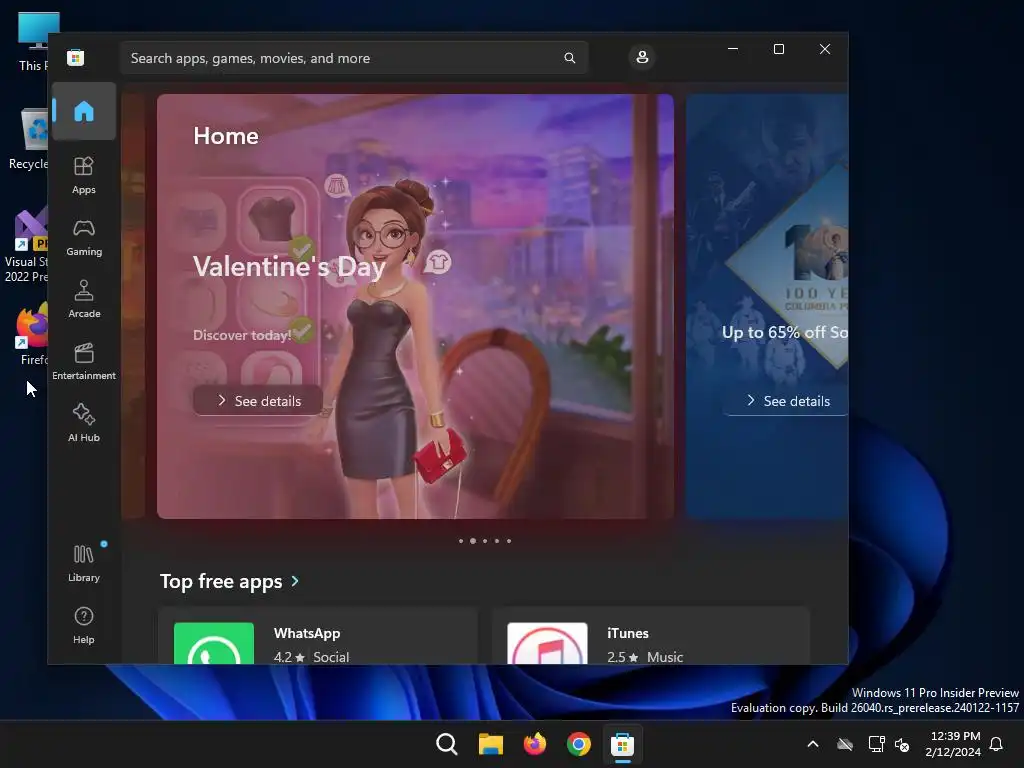Open Windows Search on the taskbar

point(447,744)
